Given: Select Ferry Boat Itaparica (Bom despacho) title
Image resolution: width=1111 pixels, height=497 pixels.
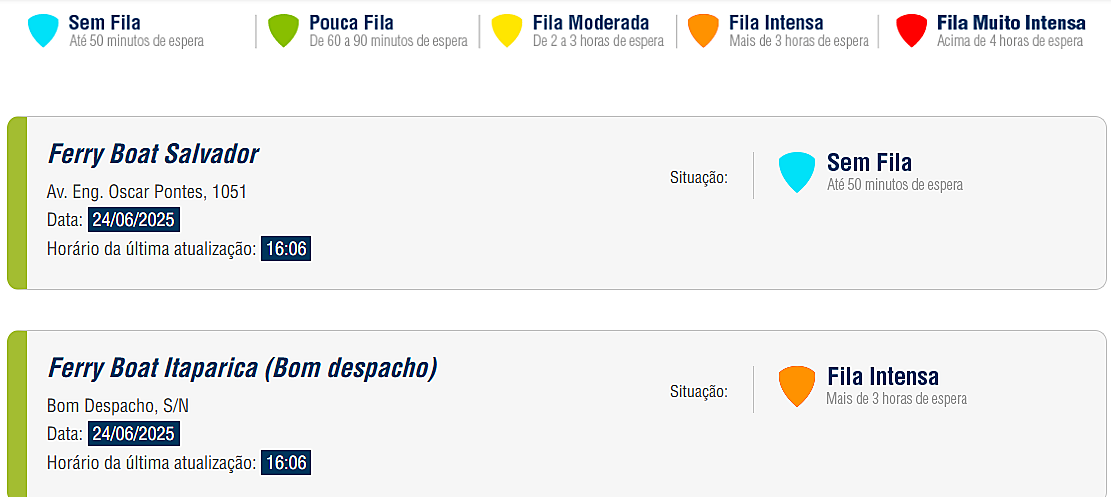Looking at the screenshot, I should point(242,368).
